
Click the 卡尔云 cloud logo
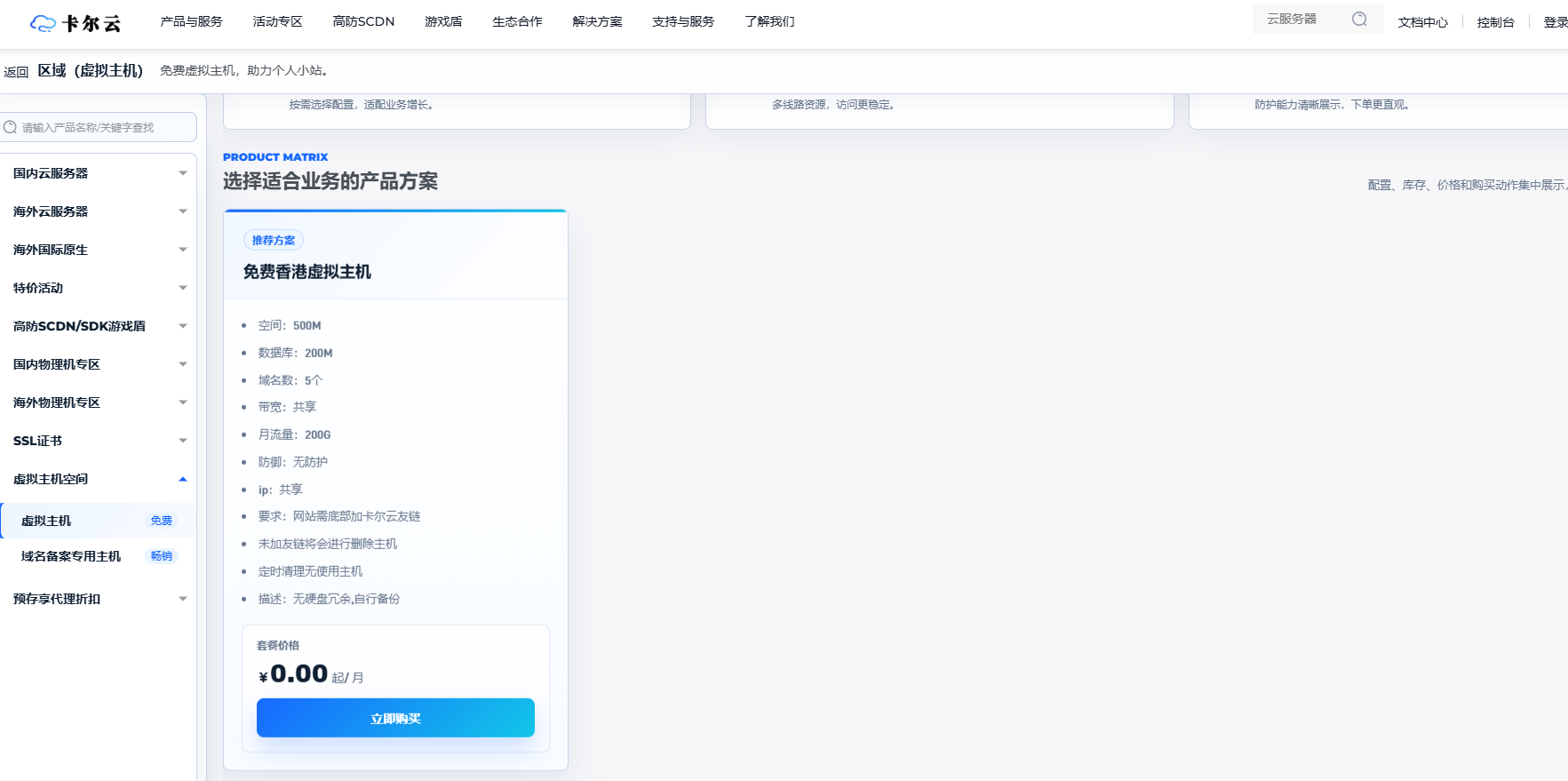[75, 23]
